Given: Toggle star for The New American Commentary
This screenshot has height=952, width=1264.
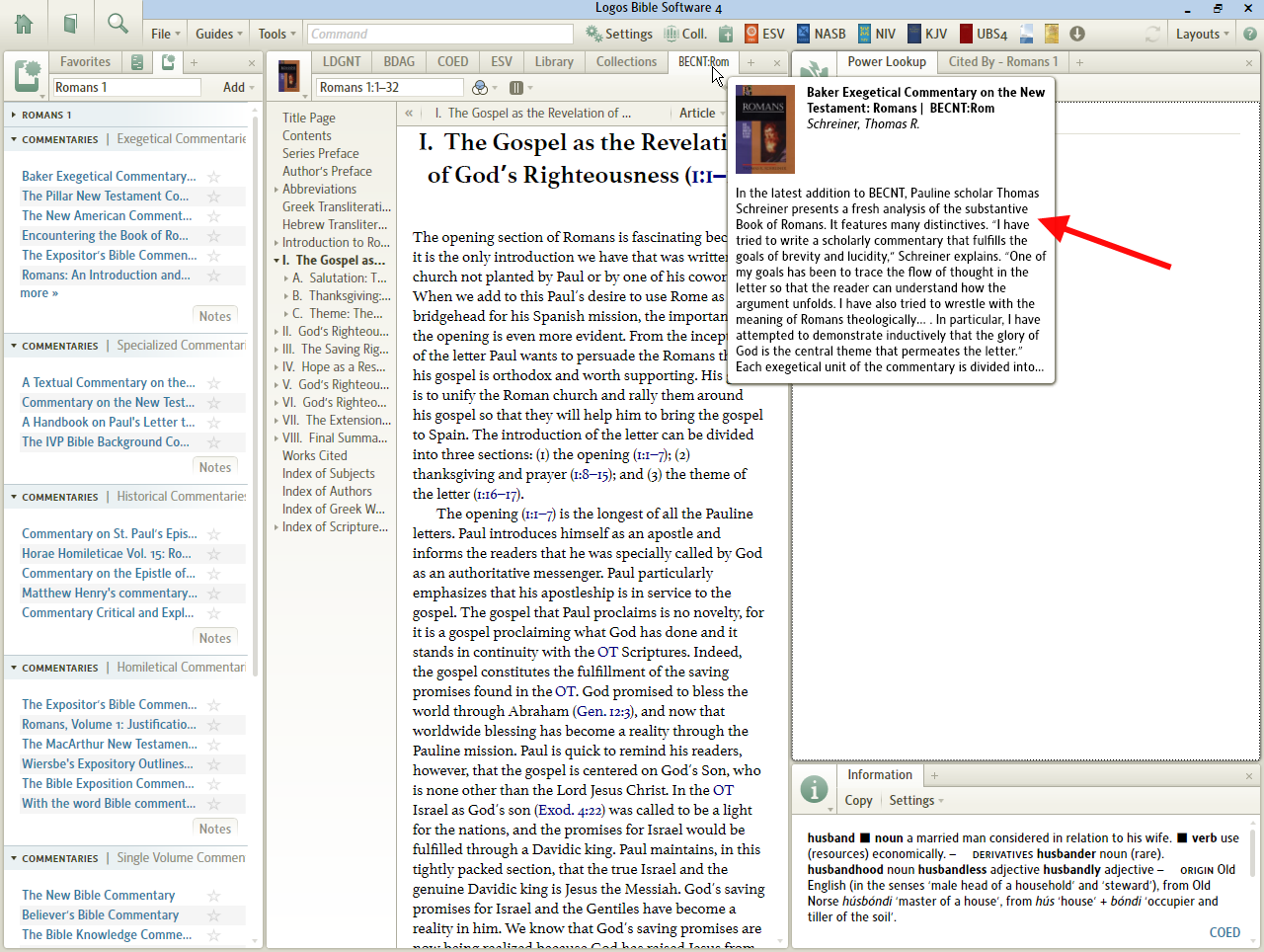Looking at the screenshot, I should pyautogui.click(x=213, y=216).
